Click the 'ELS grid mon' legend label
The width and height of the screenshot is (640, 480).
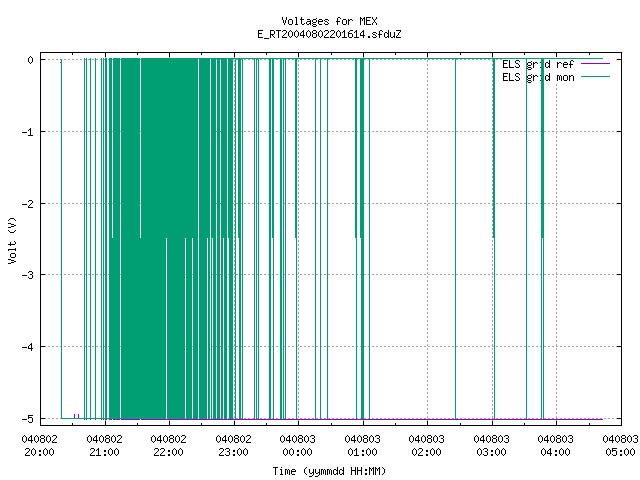(538, 77)
